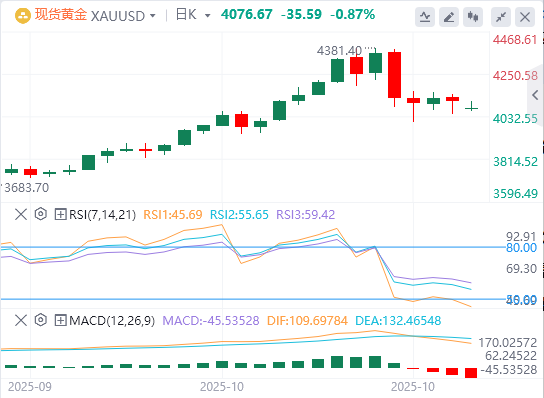
Task: Click the 4250.58 price axis label
Action: (515, 76)
